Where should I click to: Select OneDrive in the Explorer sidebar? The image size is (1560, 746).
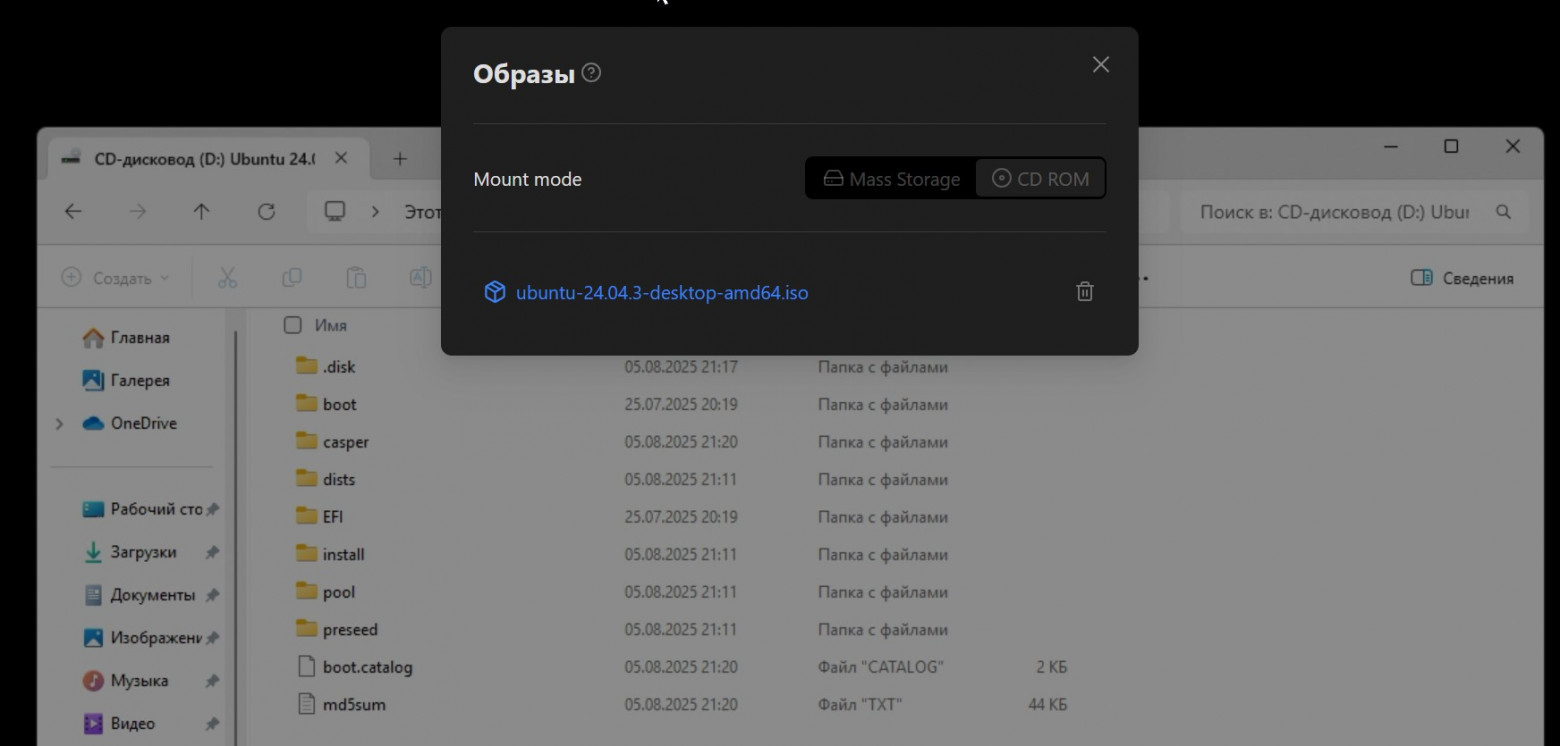click(130, 424)
